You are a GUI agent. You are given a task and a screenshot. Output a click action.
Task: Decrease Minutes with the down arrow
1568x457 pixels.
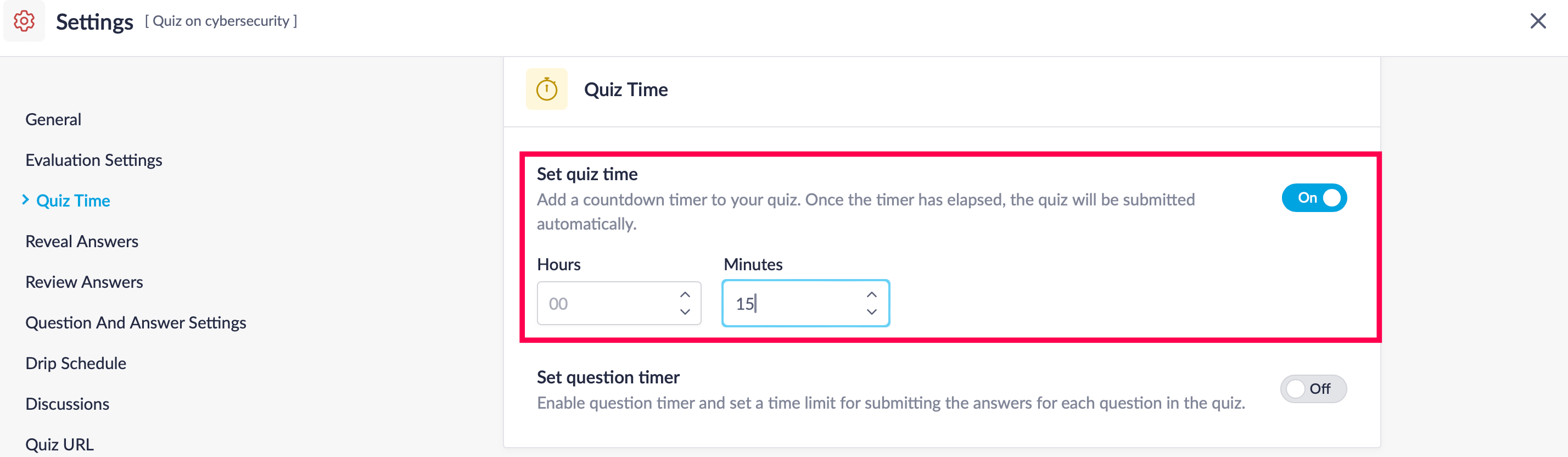[x=871, y=312]
